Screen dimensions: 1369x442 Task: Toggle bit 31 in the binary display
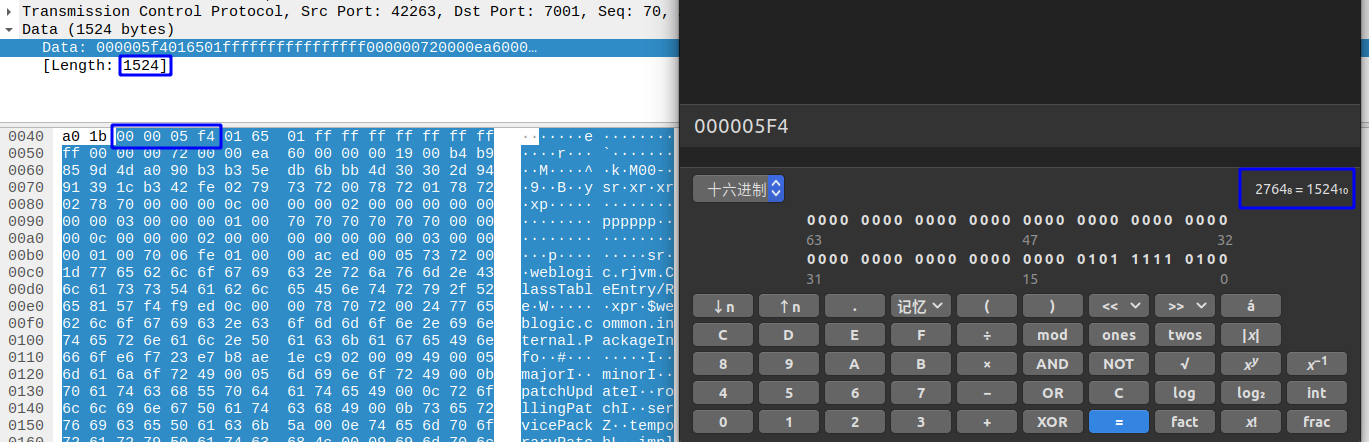coord(810,259)
